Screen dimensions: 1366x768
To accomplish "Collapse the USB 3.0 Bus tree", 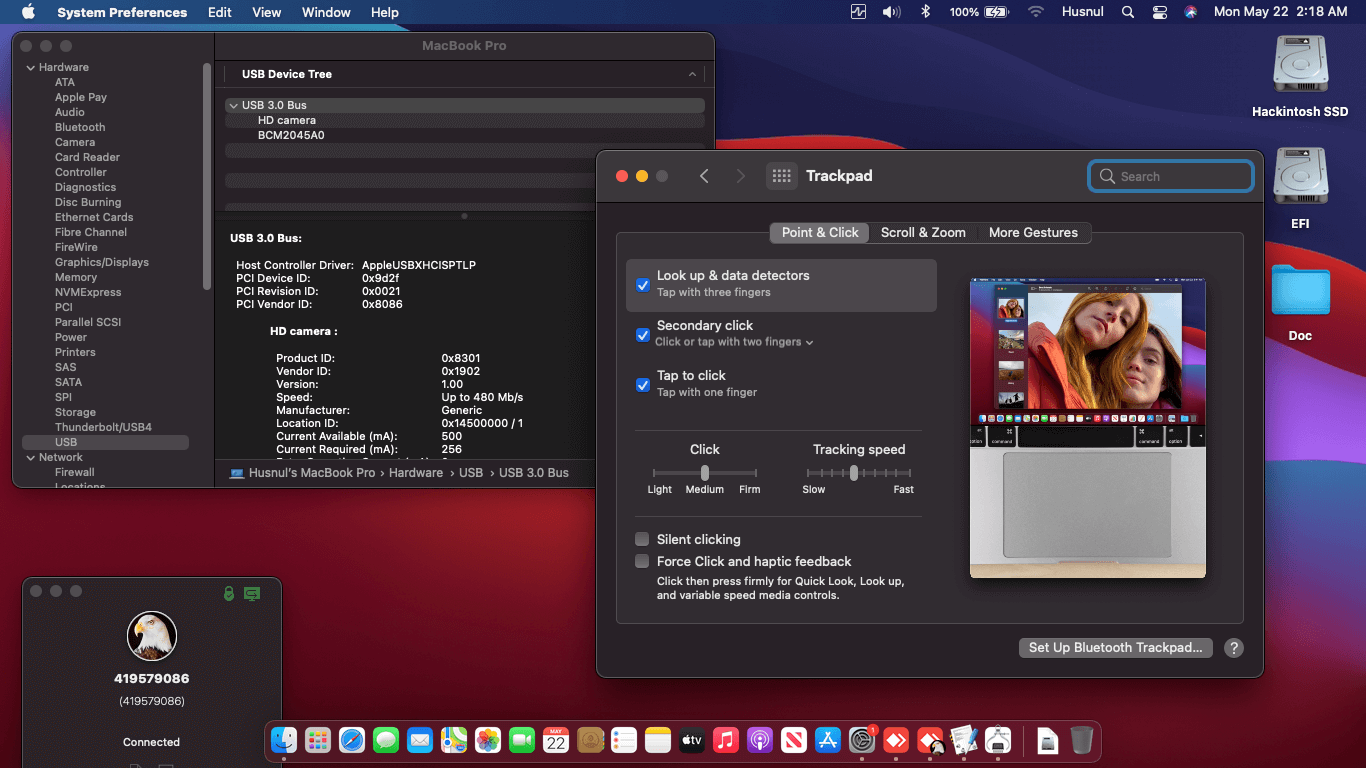I will 233,105.
